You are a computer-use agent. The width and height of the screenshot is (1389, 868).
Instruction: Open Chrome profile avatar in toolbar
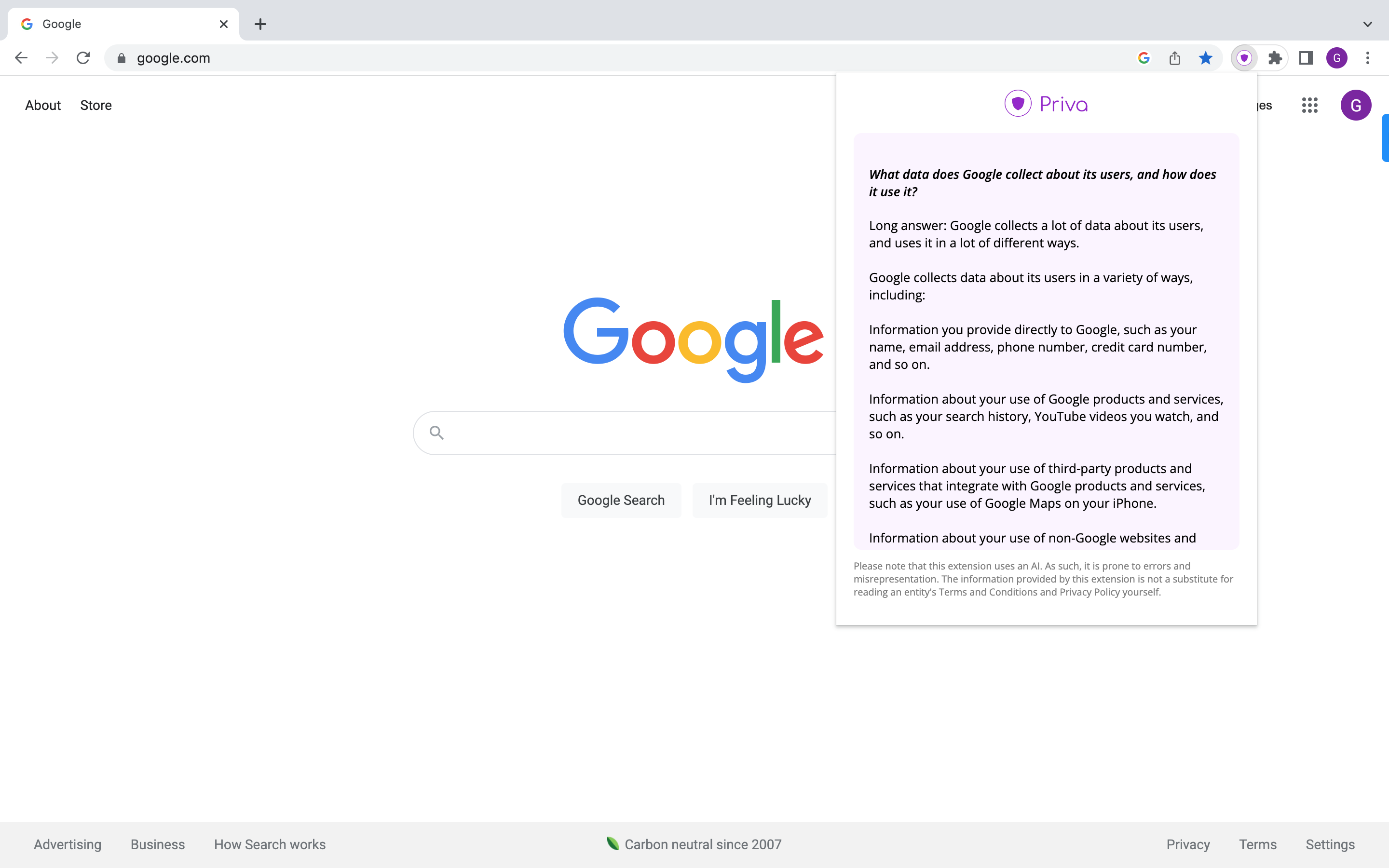click(1336, 58)
